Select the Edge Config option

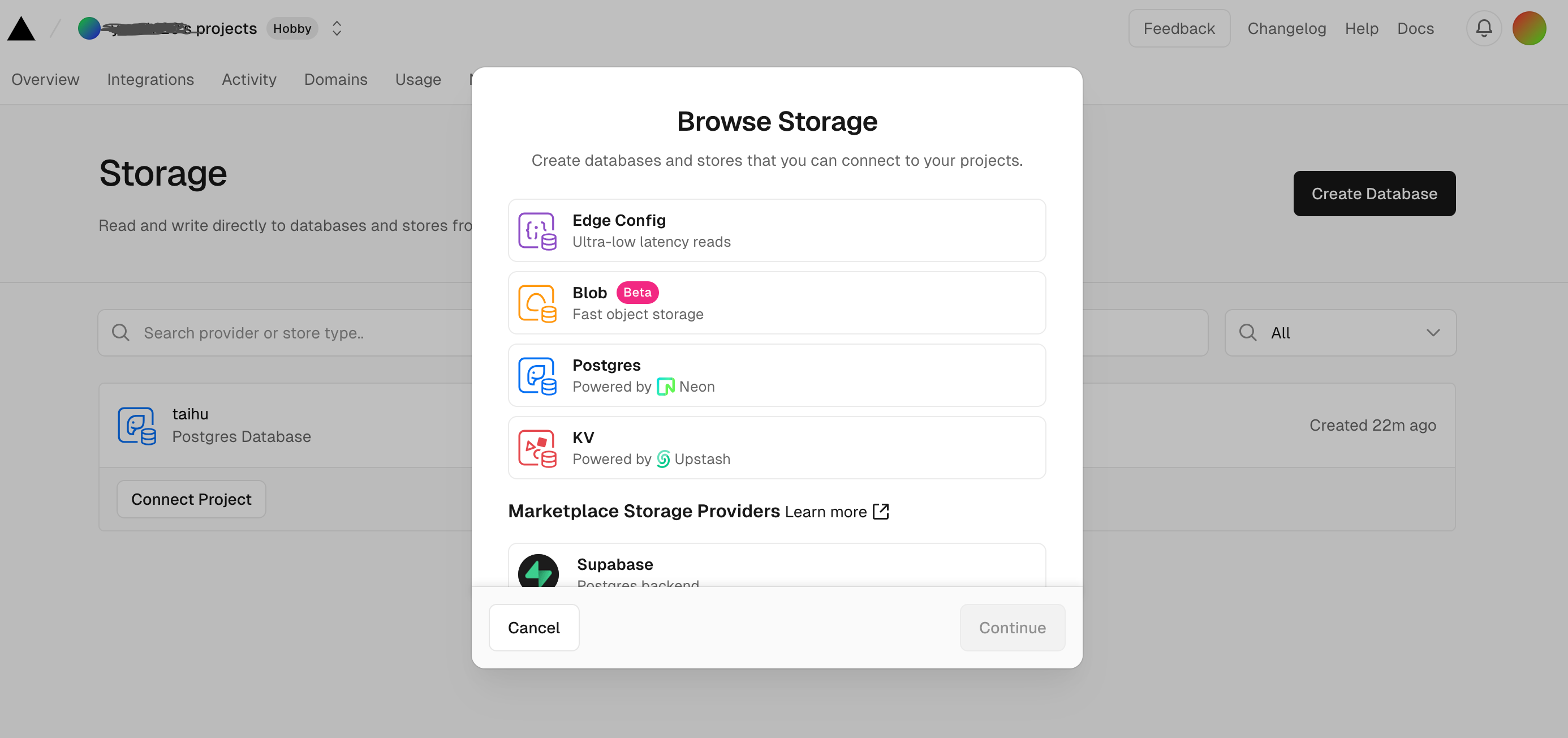coord(776,231)
